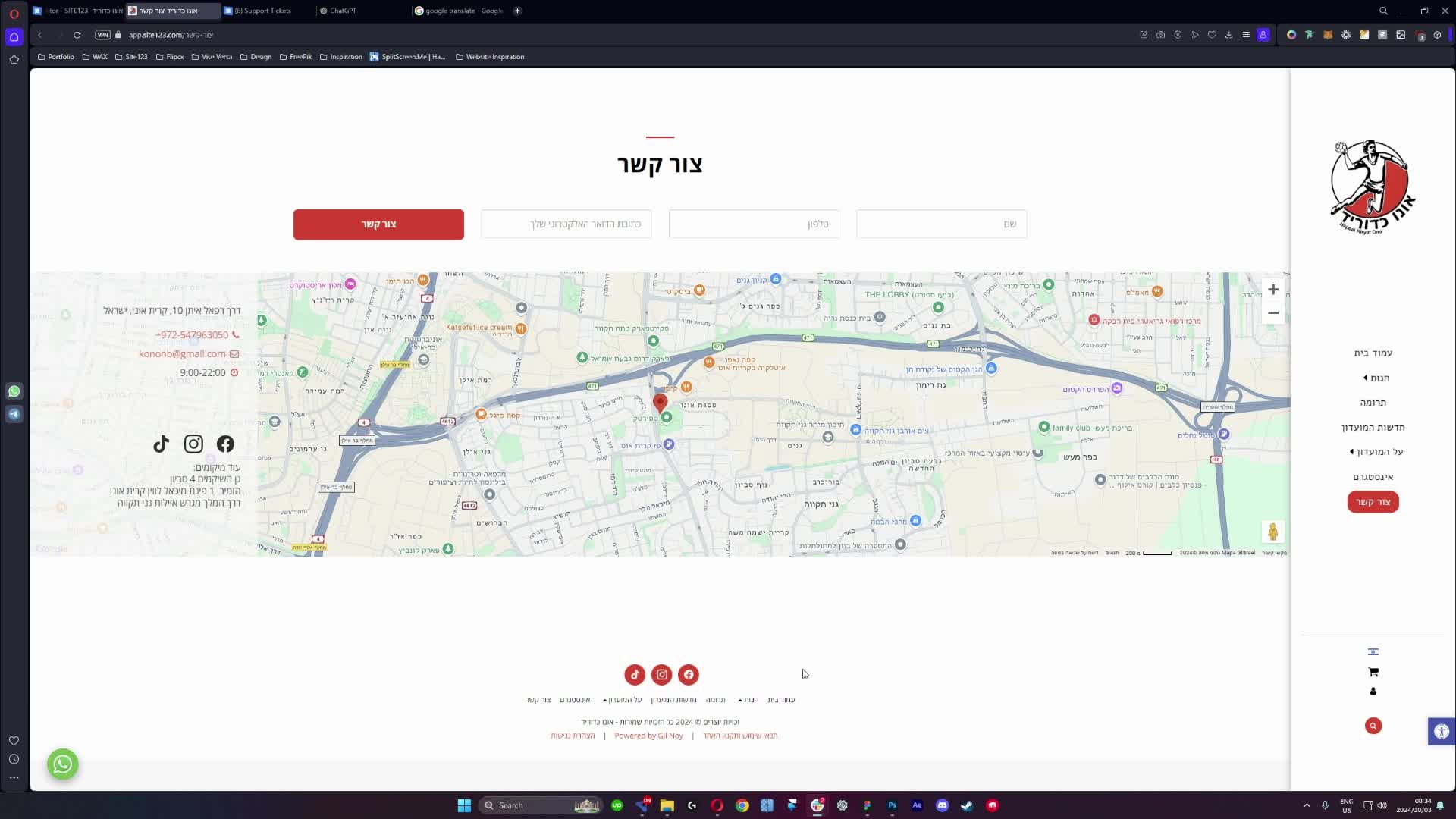Toggle the VPN badge in address bar
1456x819 pixels.
[102, 35]
